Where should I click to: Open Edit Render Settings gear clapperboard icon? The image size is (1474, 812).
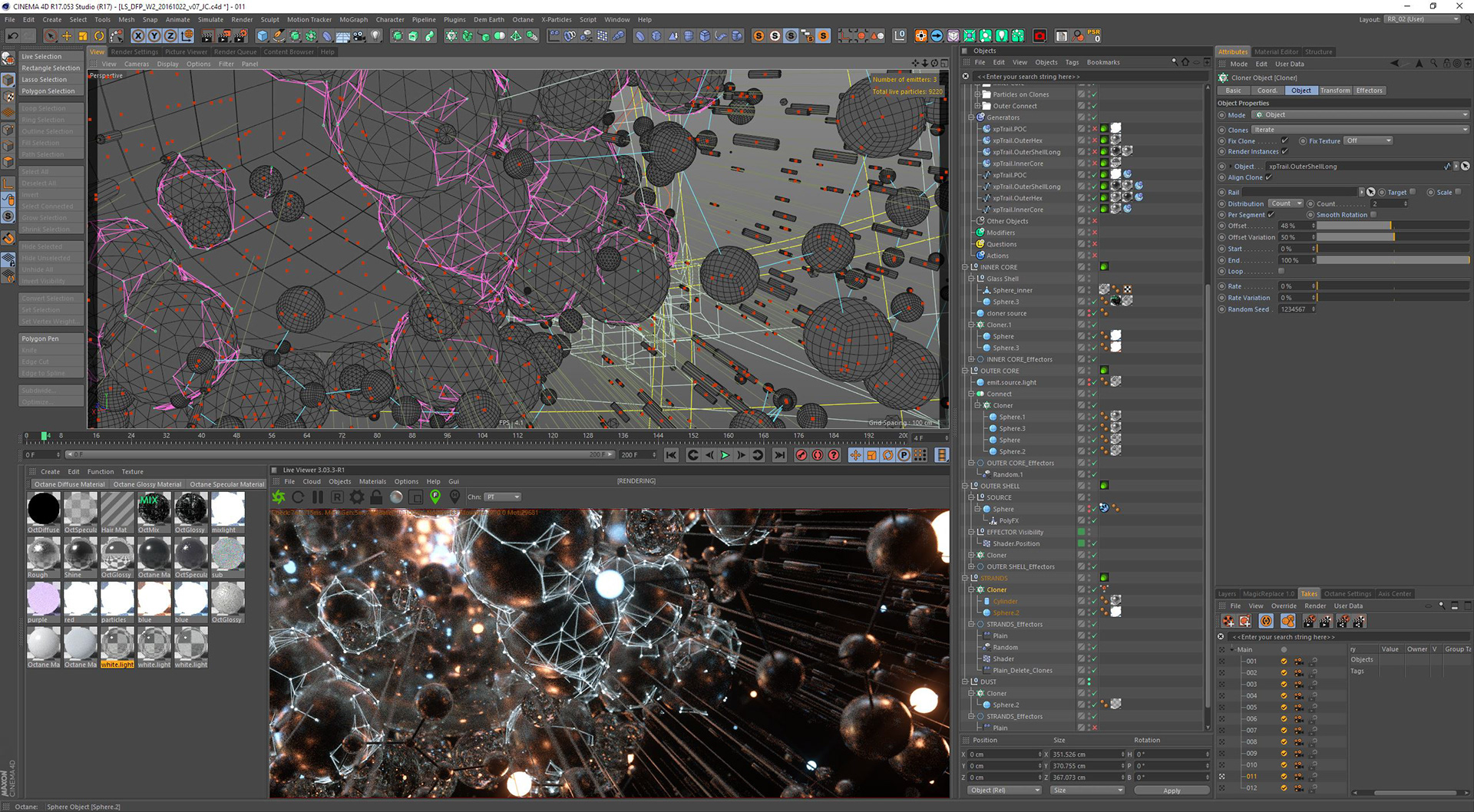pos(241,35)
